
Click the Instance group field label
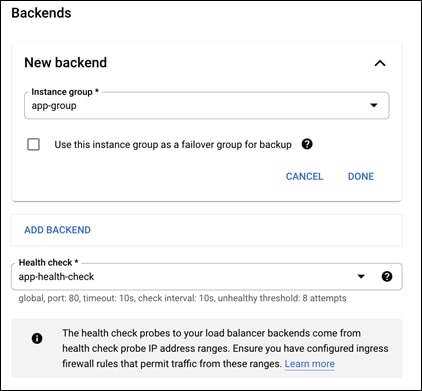pos(65,92)
